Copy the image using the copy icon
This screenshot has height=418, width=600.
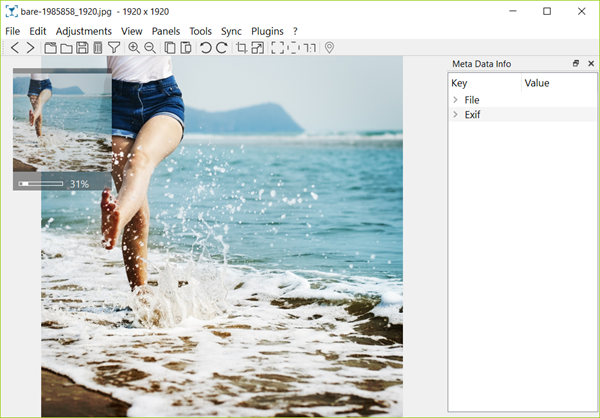pyautogui.click(x=170, y=48)
